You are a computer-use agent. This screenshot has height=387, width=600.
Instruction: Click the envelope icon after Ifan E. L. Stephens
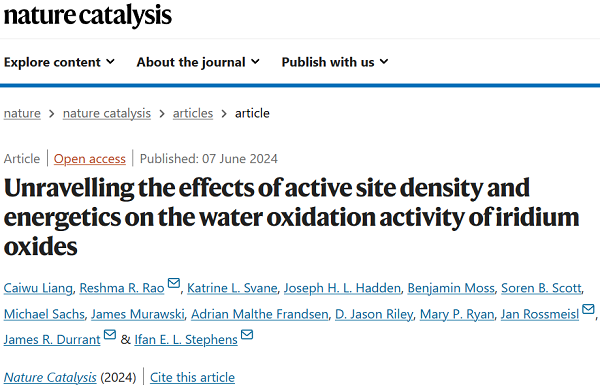(x=247, y=334)
